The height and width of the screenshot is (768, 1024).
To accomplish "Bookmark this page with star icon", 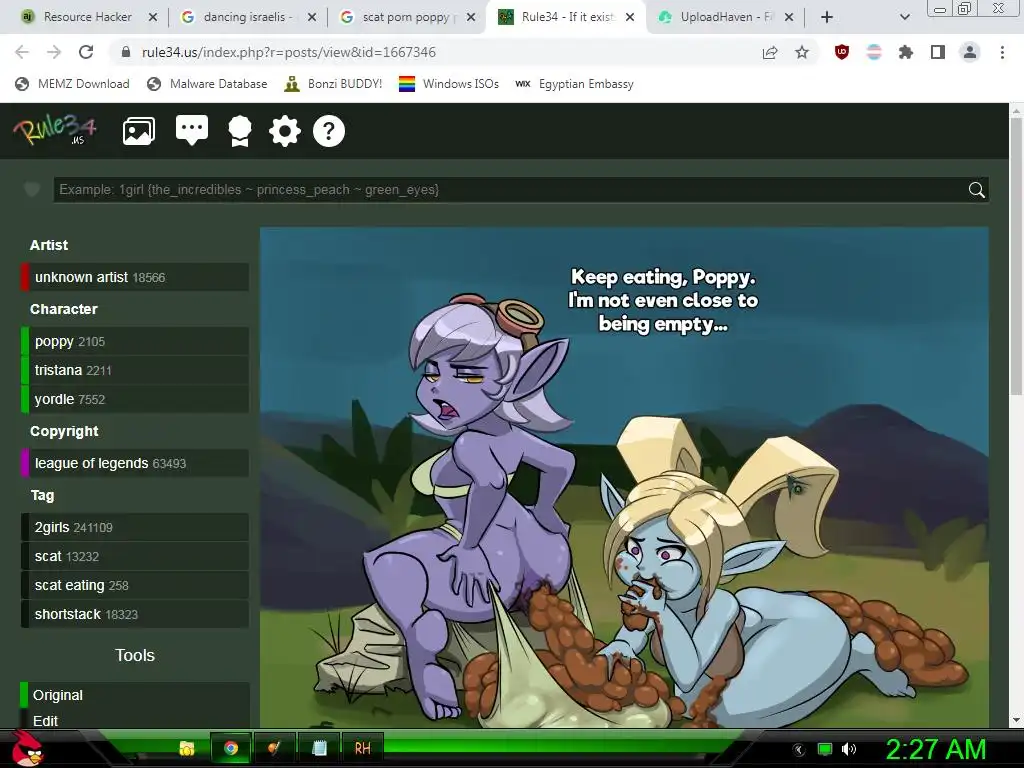I will [802, 52].
